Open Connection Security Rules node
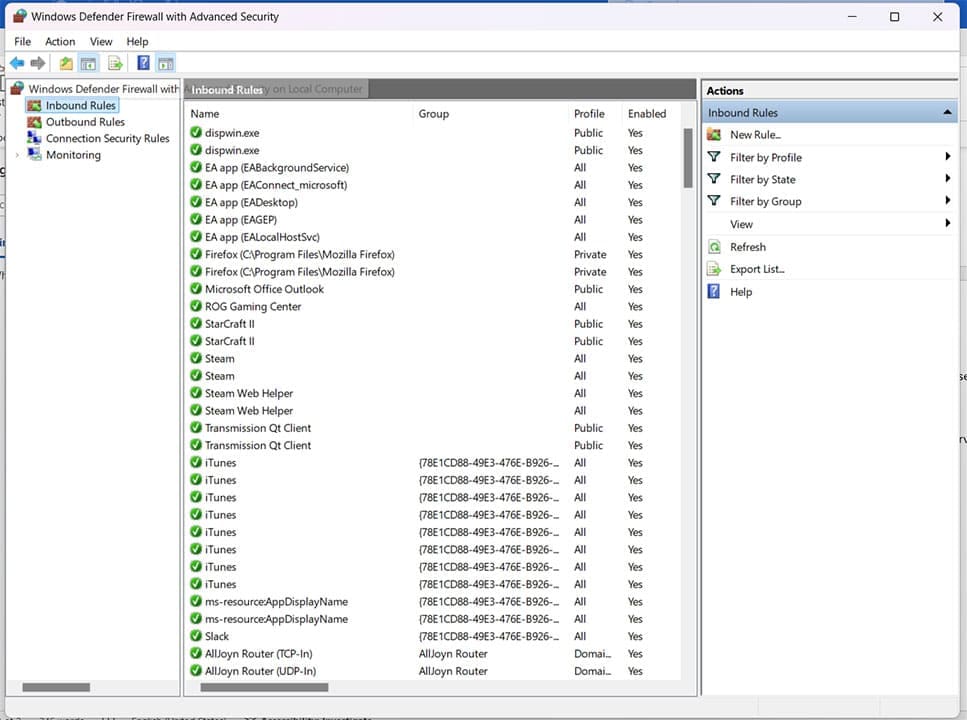This screenshot has width=967, height=720. [x=107, y=138]
